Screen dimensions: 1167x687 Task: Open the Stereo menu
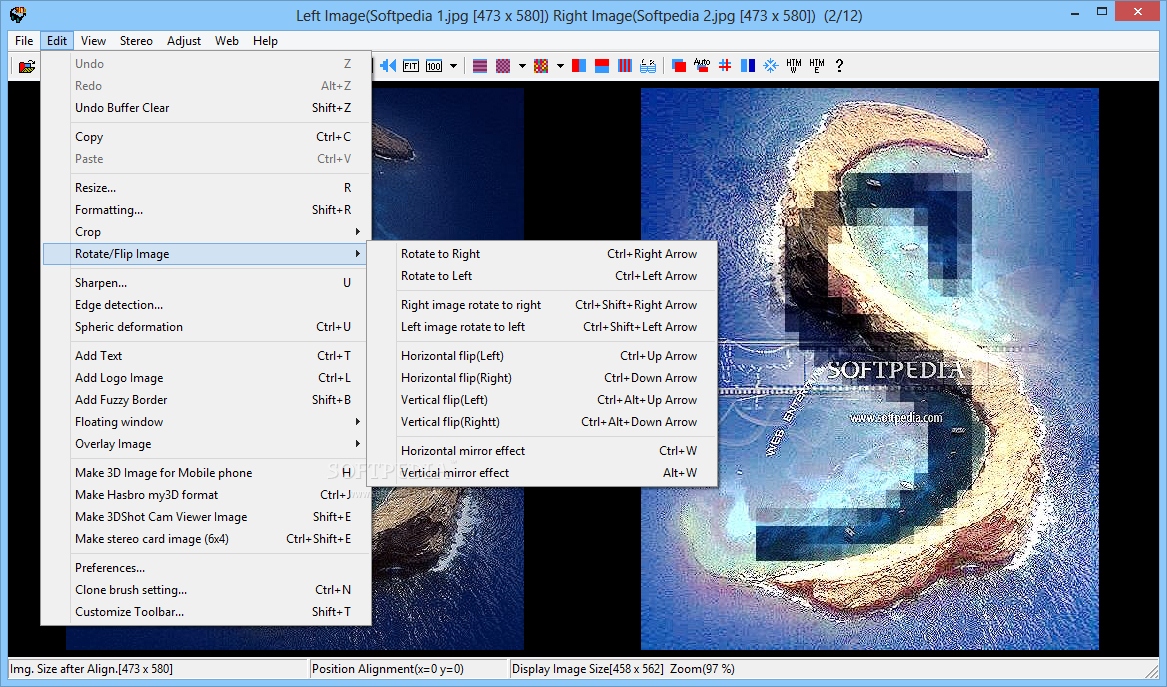pos(136,41)
